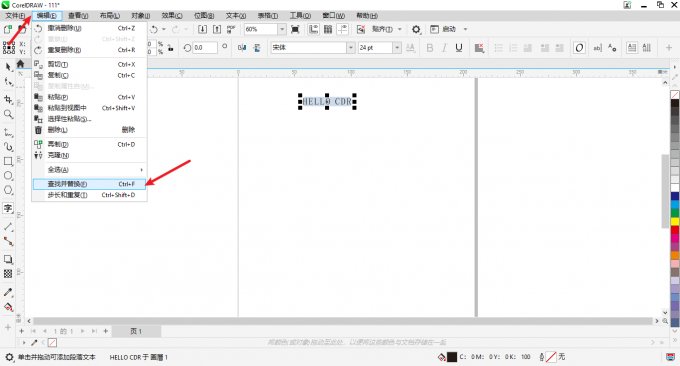
Task: Select the Zoom magnifier tool
Action: click(x=8, y=114)
